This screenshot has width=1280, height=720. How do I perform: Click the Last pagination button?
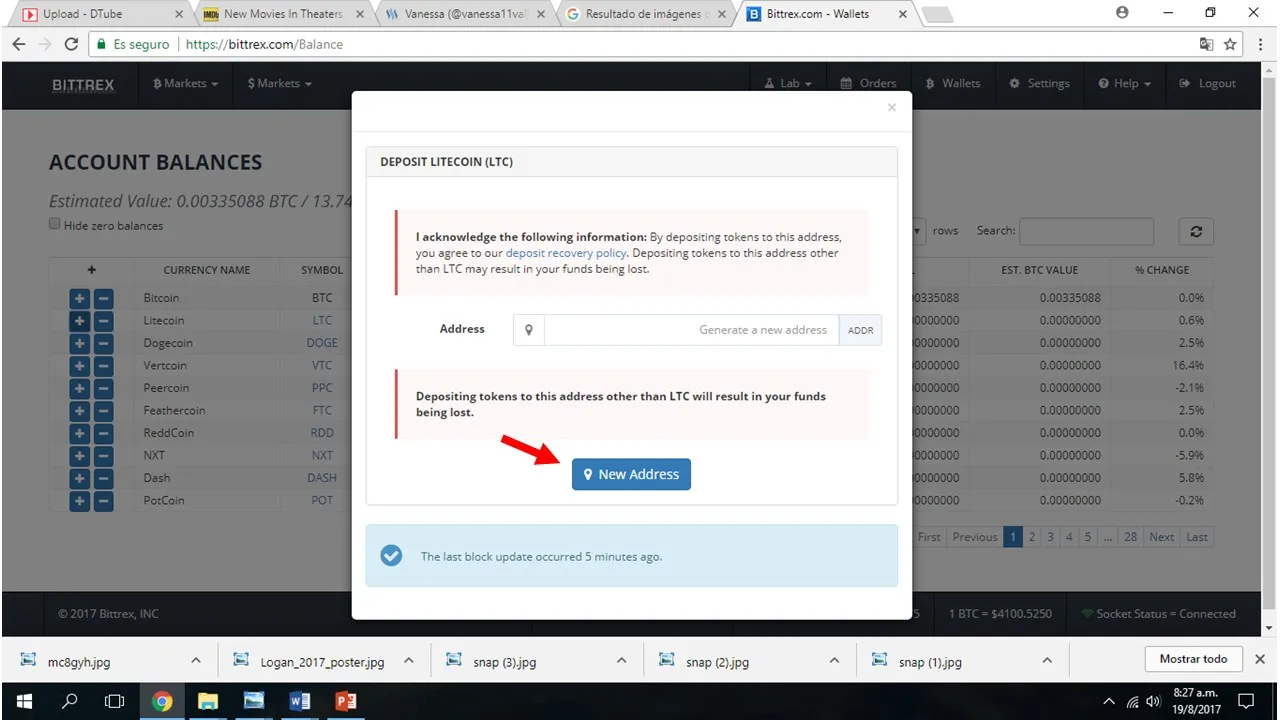pos(1197,537)
